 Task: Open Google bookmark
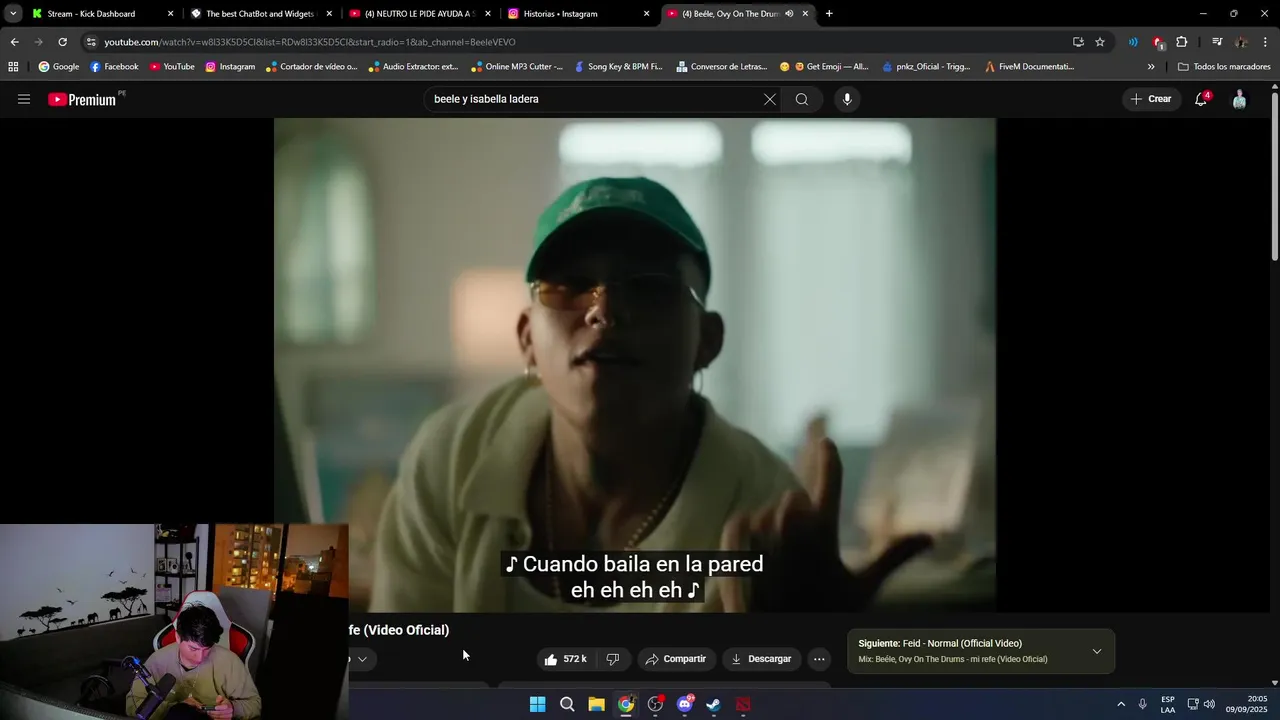pos(58,67)
